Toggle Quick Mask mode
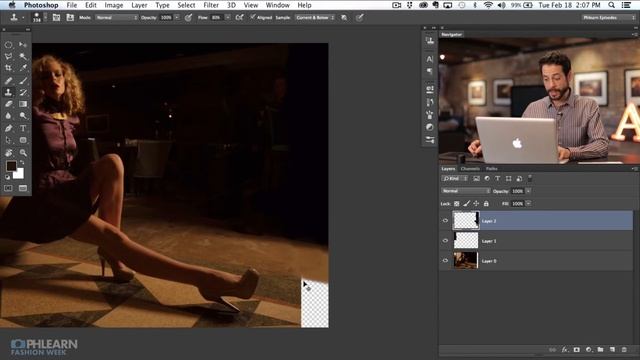640x360 pixels. (x=9, y=188)
